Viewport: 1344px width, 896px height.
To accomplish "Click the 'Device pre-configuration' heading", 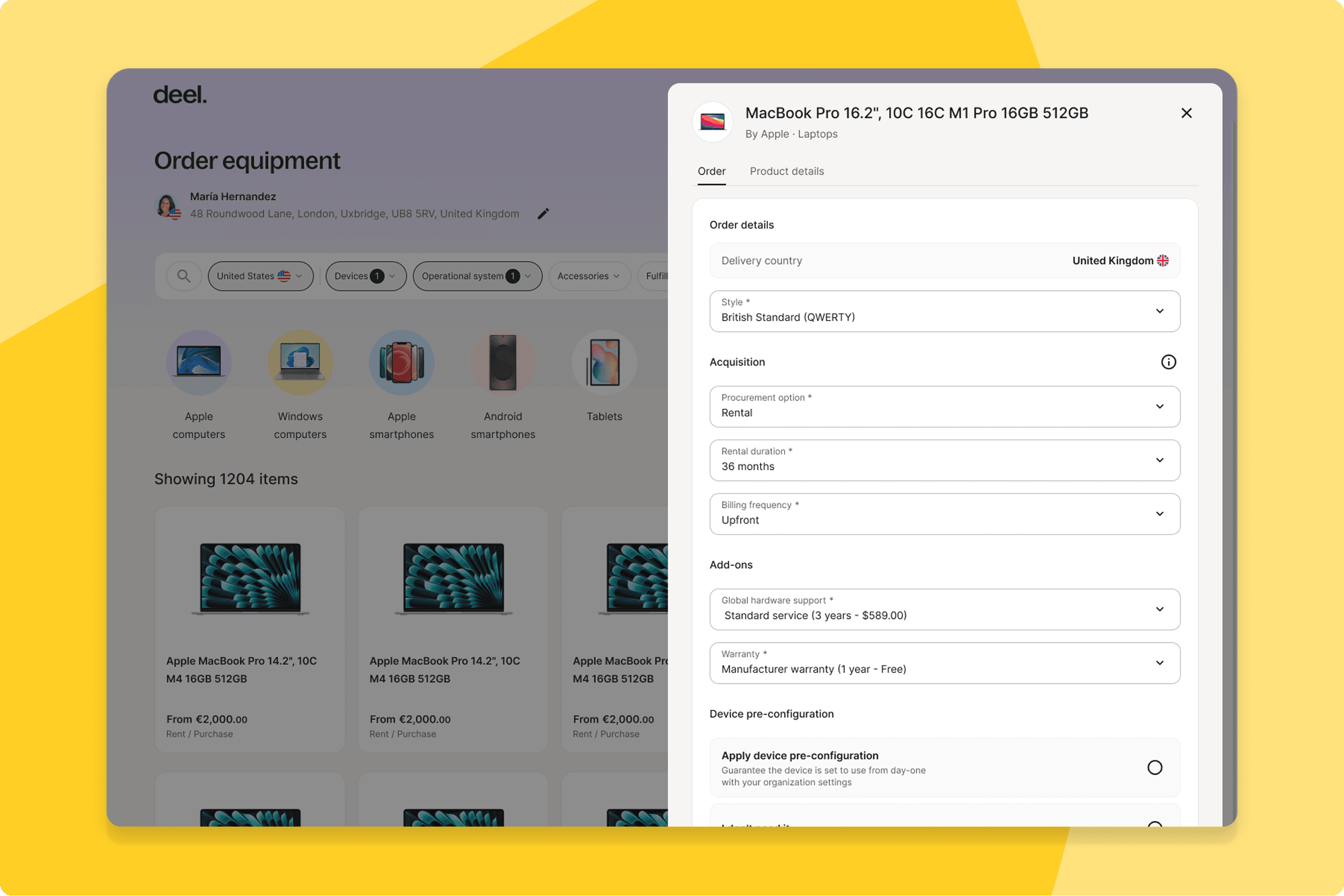I will point(771,714).
